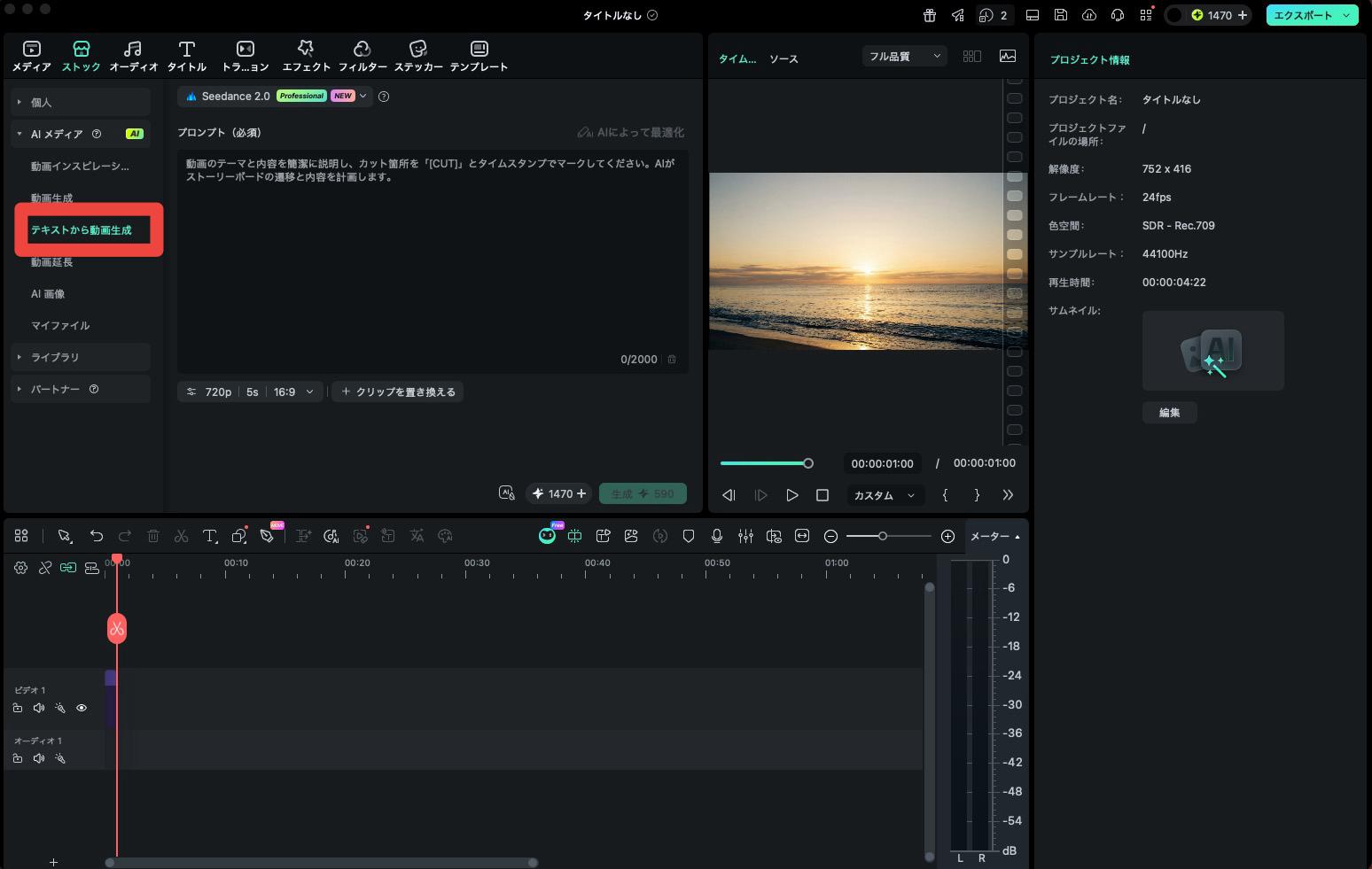Zoom in timeline with plus icon

pyautogui.click(x=947, y=536)
